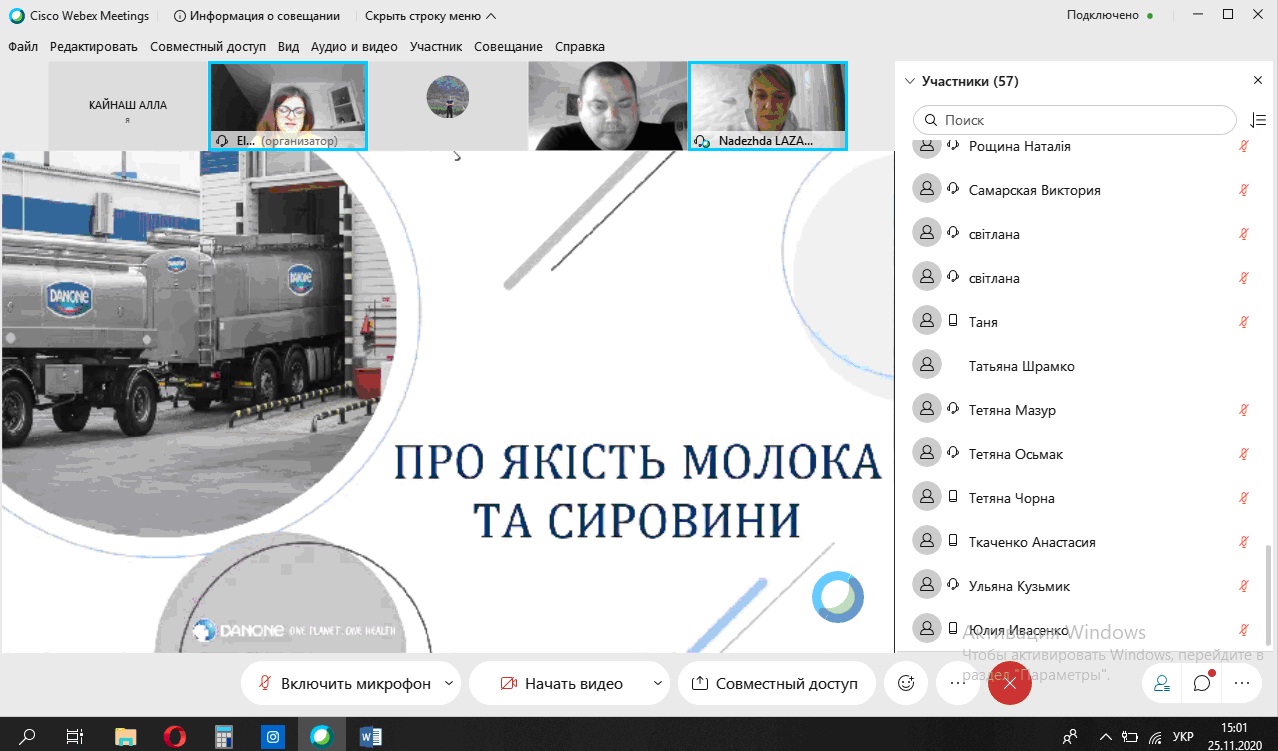Open video options arrow next to Начать видео
Image resolution: width=1278 pixels, height=751 pixels.
click(x=657, y=684)
